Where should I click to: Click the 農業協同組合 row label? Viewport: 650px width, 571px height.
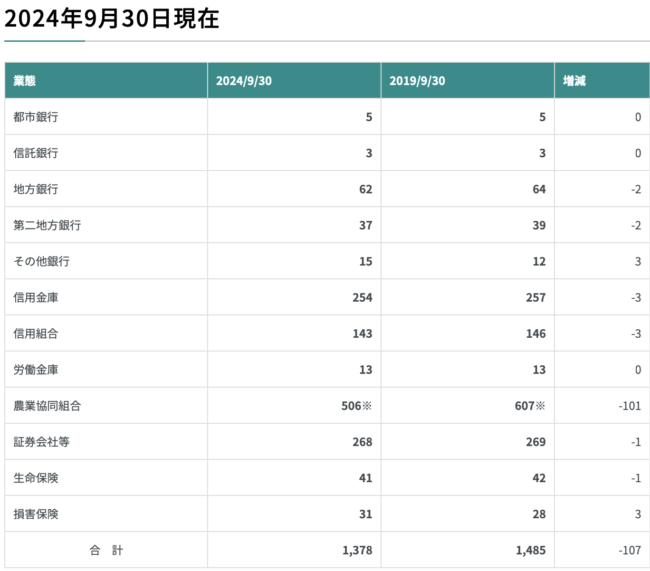(x=47, y=406)
